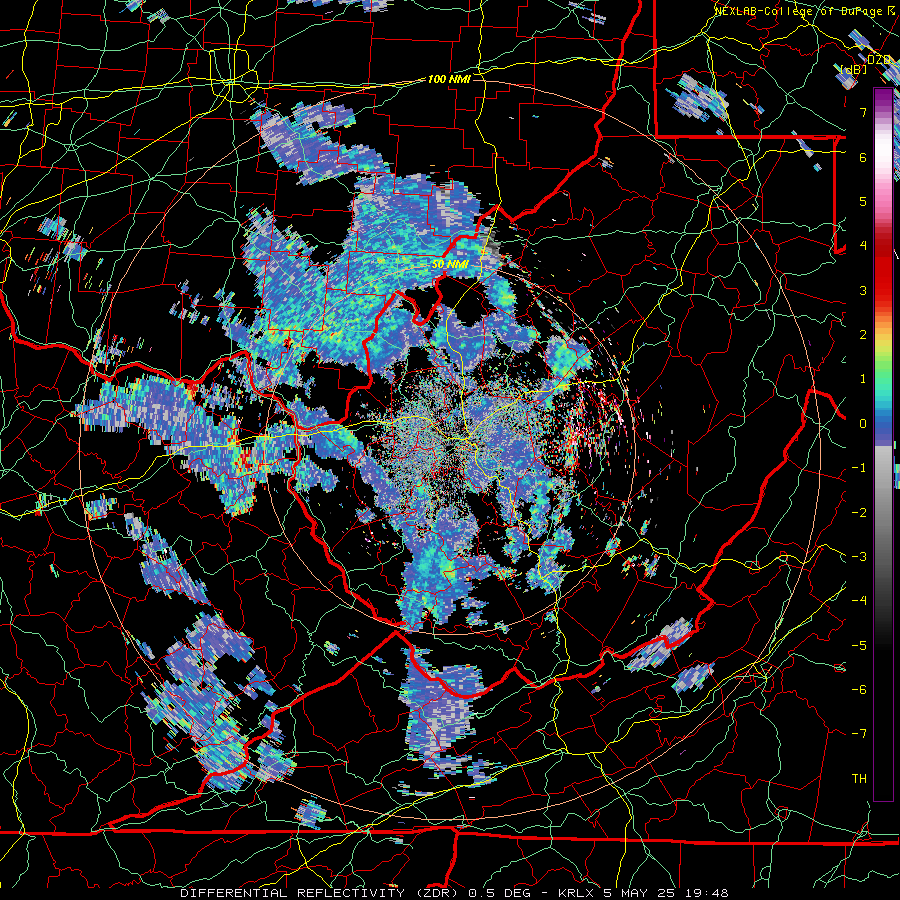Click the -4 value on color scale

859,601
